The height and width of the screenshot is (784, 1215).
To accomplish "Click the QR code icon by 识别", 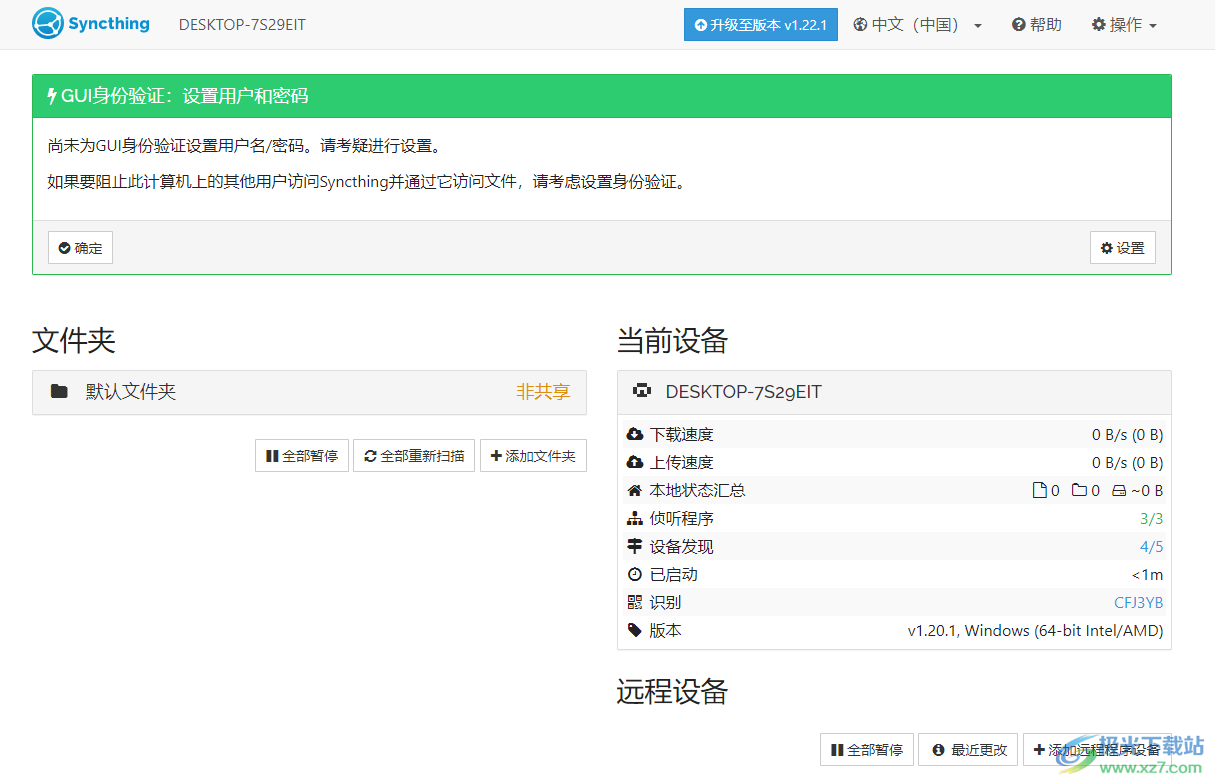I will (634, 603).
